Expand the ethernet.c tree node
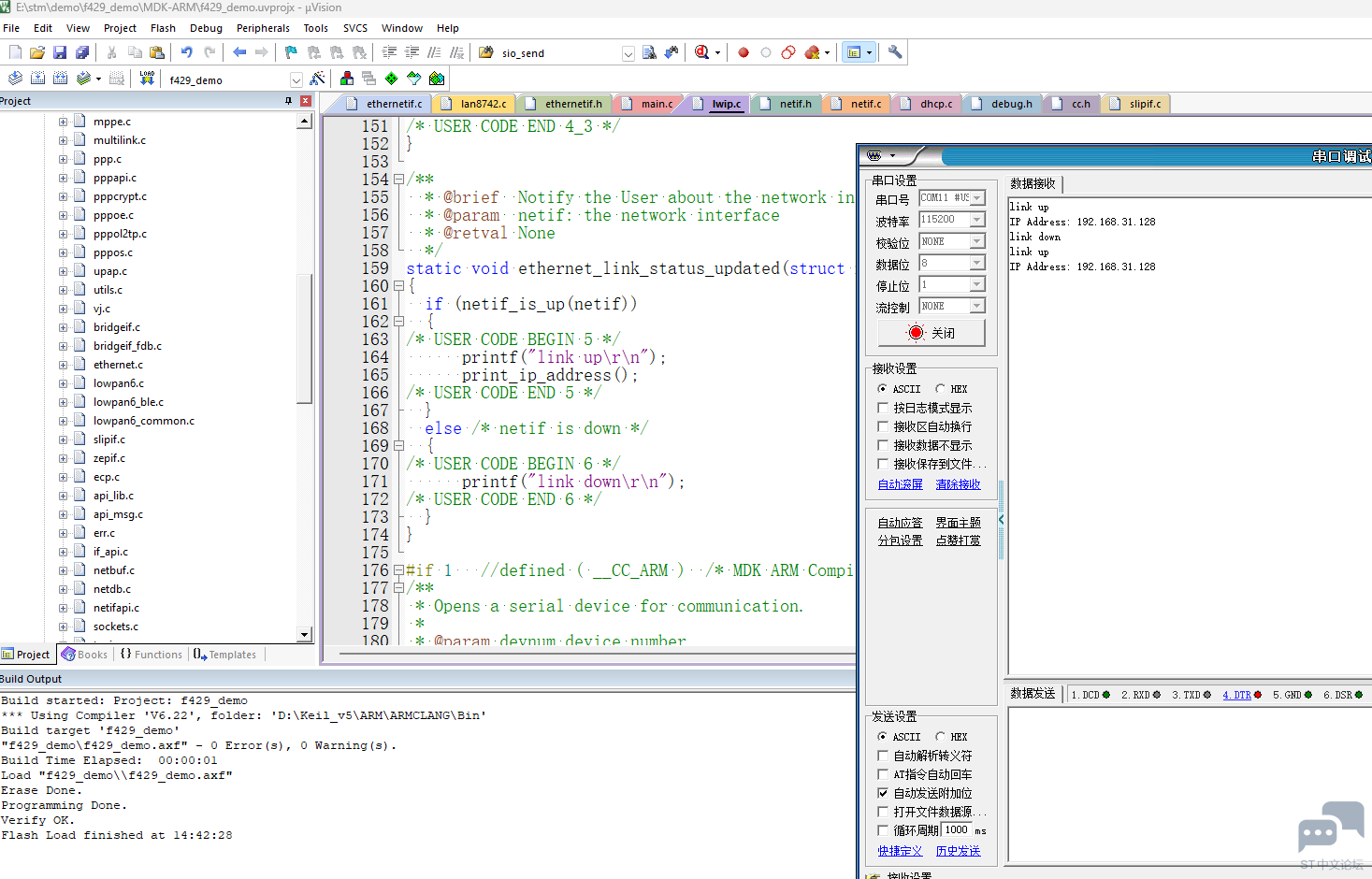Viewport: 1372px width, 879px height. click(63, 365)
